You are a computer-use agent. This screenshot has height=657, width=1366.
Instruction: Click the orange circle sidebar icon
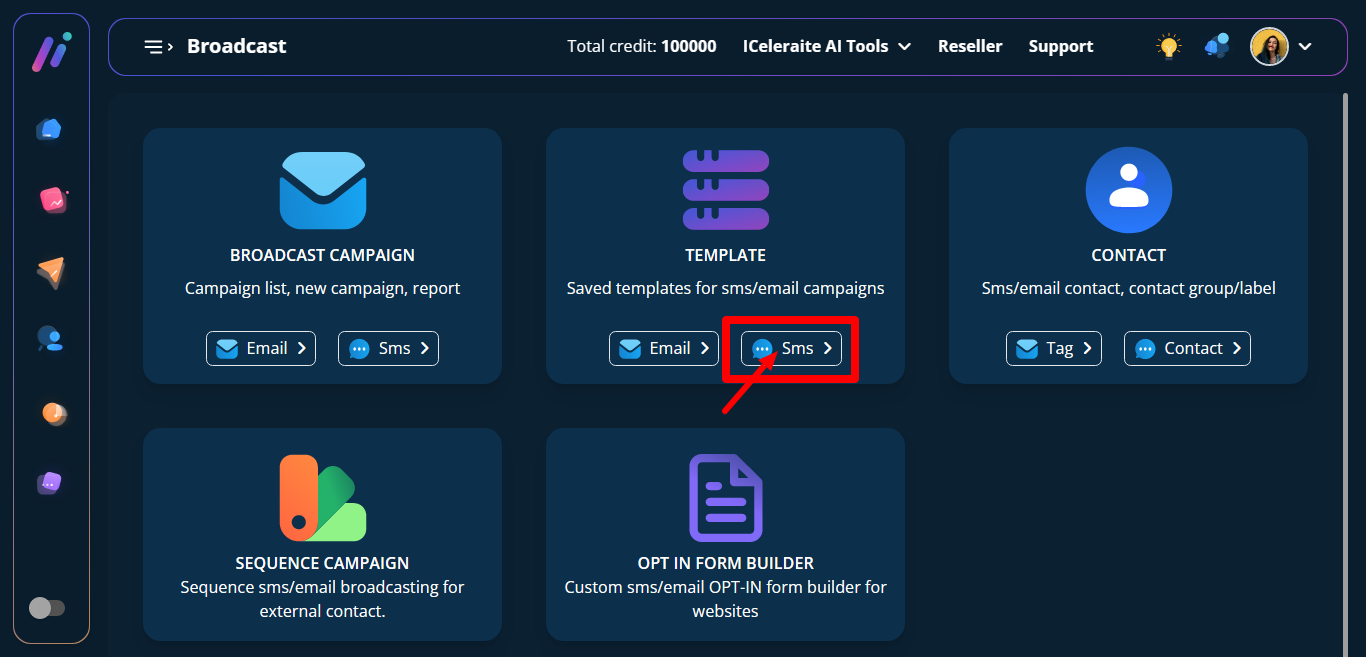click(53, 413)
